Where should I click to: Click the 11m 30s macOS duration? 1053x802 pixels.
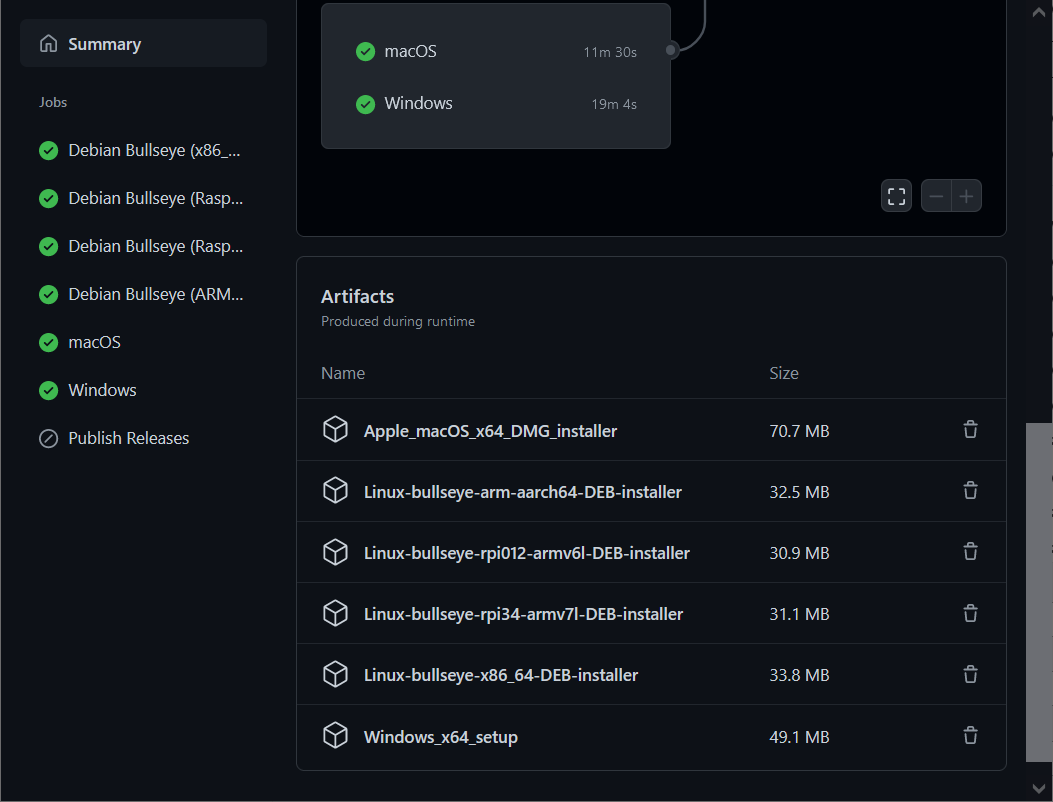point(610,52)
